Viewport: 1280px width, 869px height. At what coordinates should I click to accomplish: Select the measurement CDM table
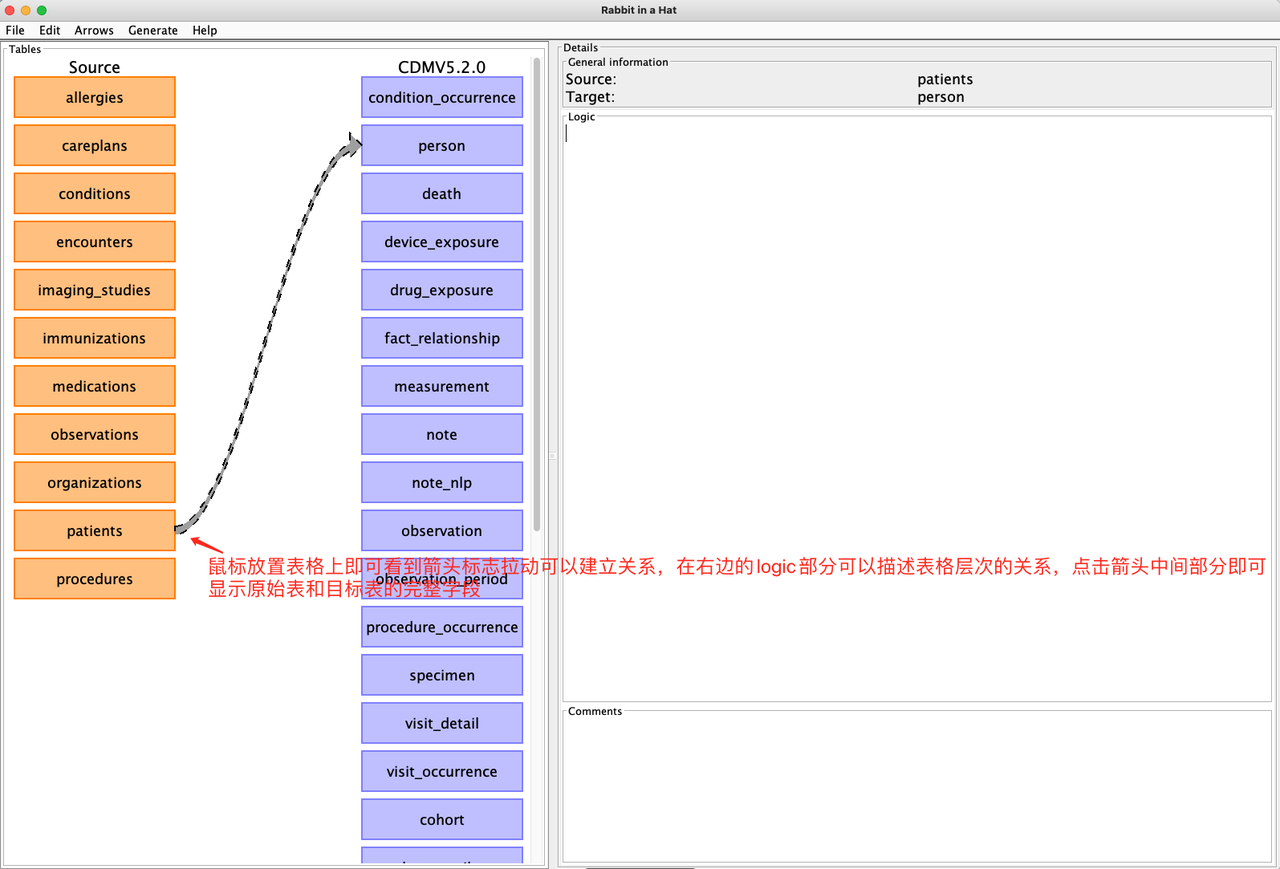pos(441,386)
